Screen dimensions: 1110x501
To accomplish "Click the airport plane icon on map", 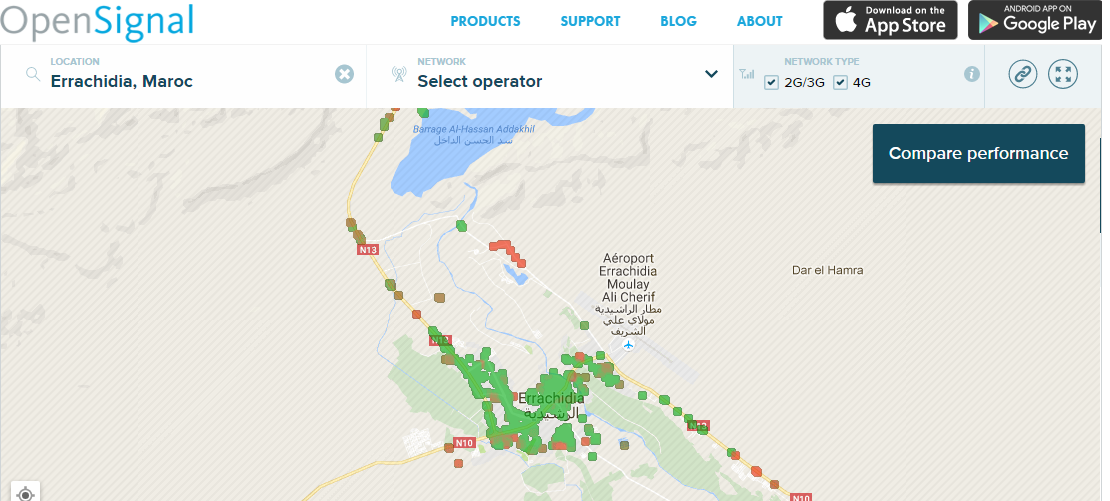I will (x=628, y=345).
